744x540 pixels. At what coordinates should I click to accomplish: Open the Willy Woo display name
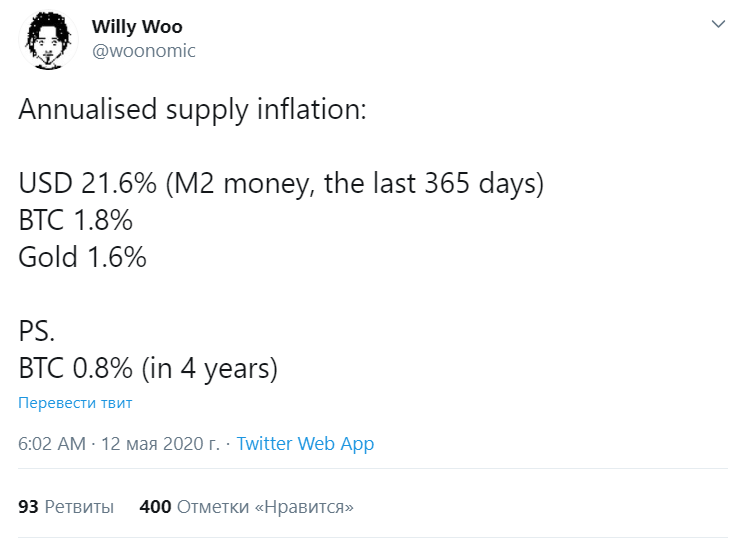[136, 26]
